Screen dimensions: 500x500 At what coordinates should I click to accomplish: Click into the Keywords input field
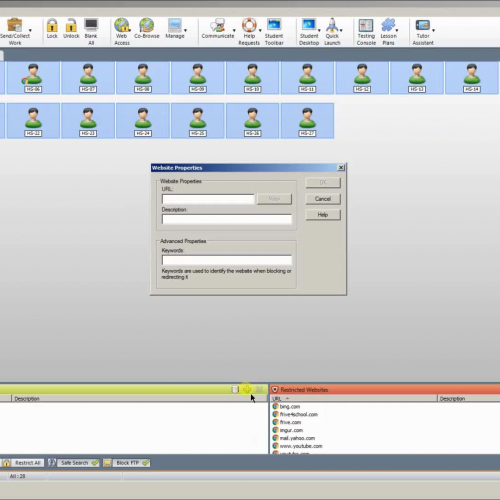tap(227, 260)
